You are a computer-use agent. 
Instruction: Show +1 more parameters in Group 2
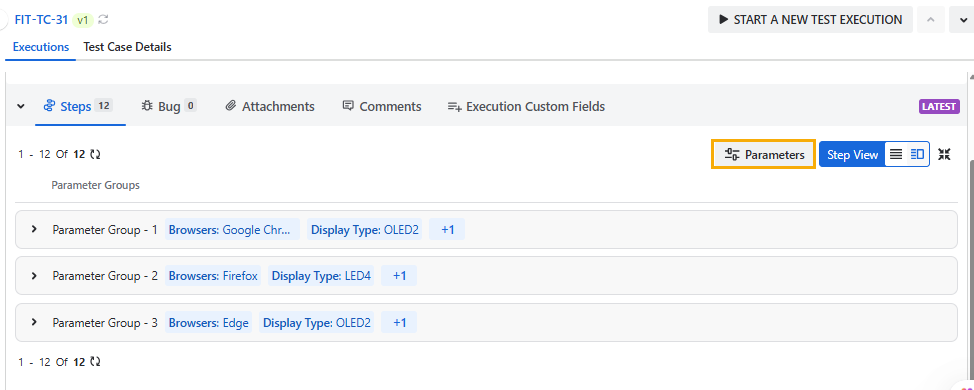tap(399, 276)
